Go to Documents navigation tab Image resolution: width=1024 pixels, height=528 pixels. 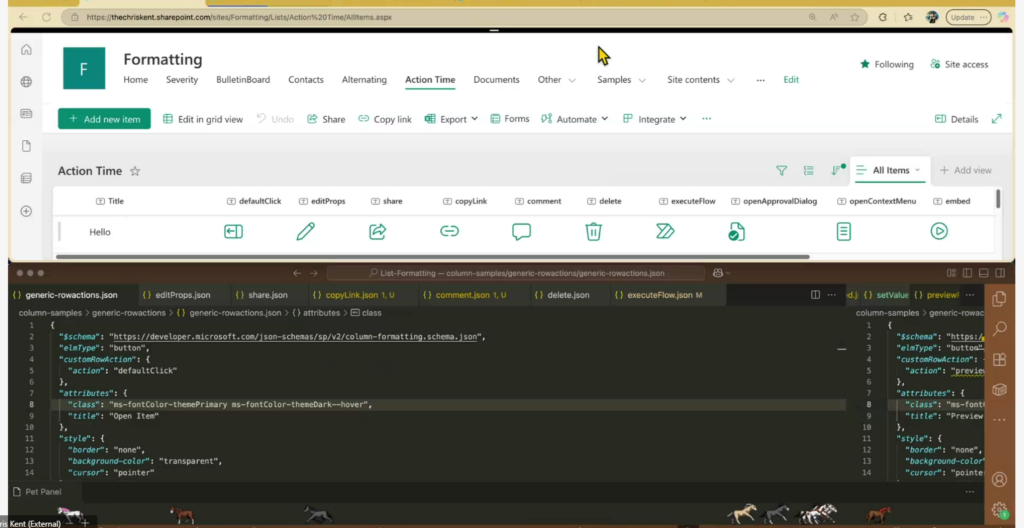click(496, 80)
